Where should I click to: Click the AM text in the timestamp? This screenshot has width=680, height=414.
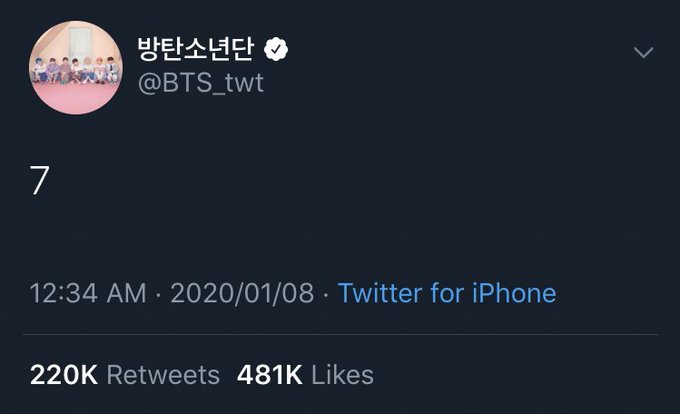[x=127, y=293]
